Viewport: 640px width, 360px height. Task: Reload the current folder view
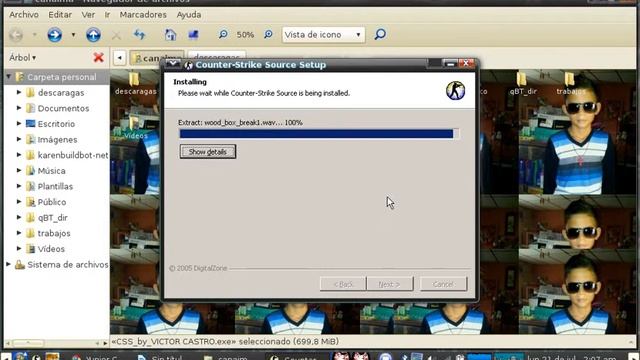(x=140, y=35)
